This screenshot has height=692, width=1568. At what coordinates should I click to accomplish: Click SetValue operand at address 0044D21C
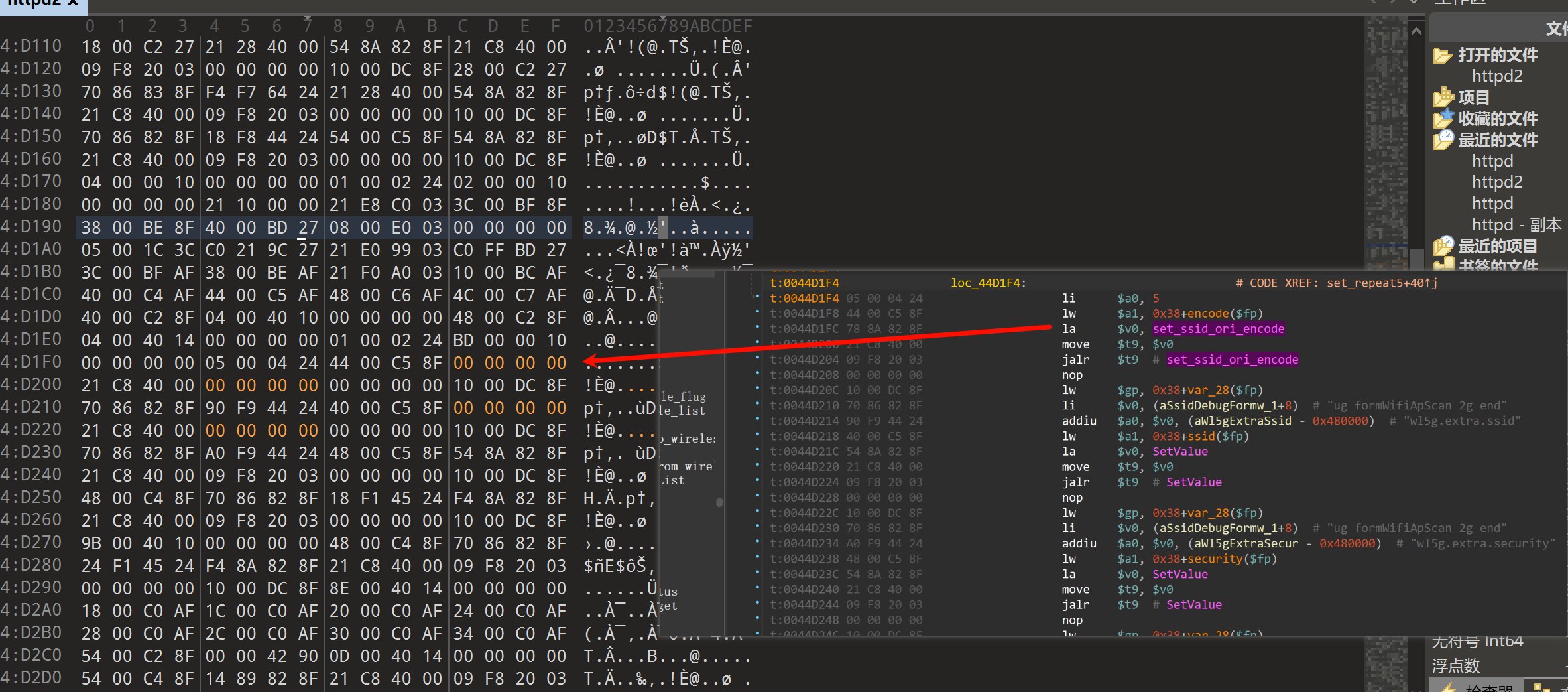(x=1180, y=452)
